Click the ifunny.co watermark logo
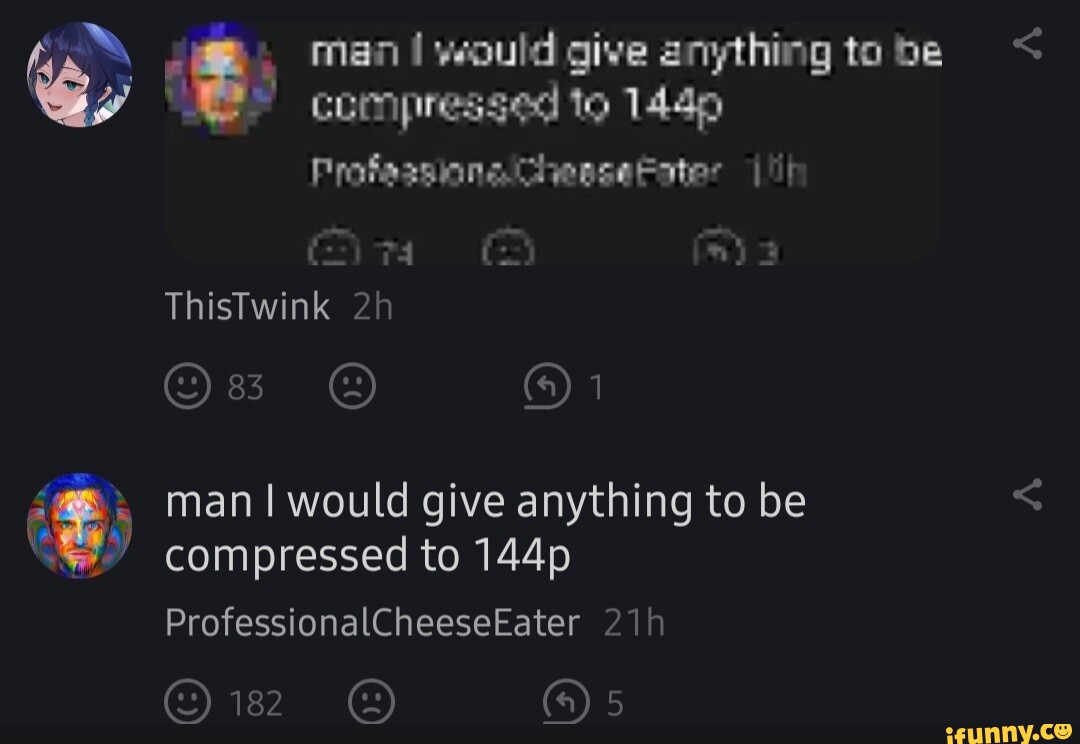 coord(1009,730)
